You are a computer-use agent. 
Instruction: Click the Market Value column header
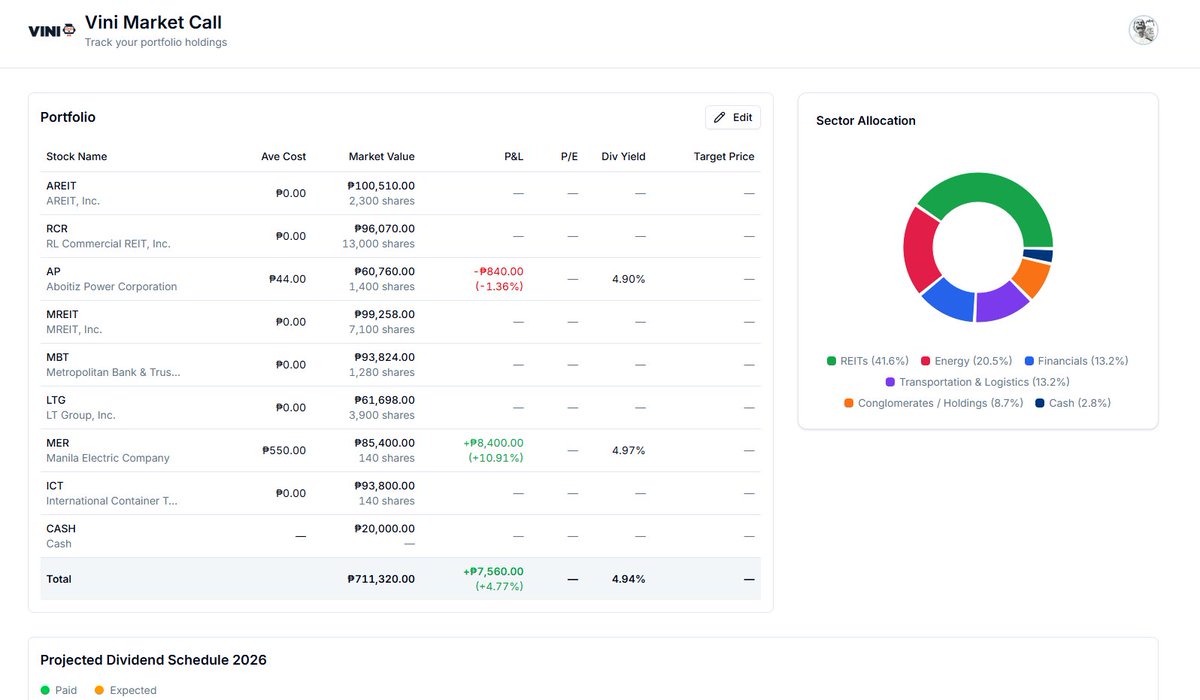[x=381, y=157]
